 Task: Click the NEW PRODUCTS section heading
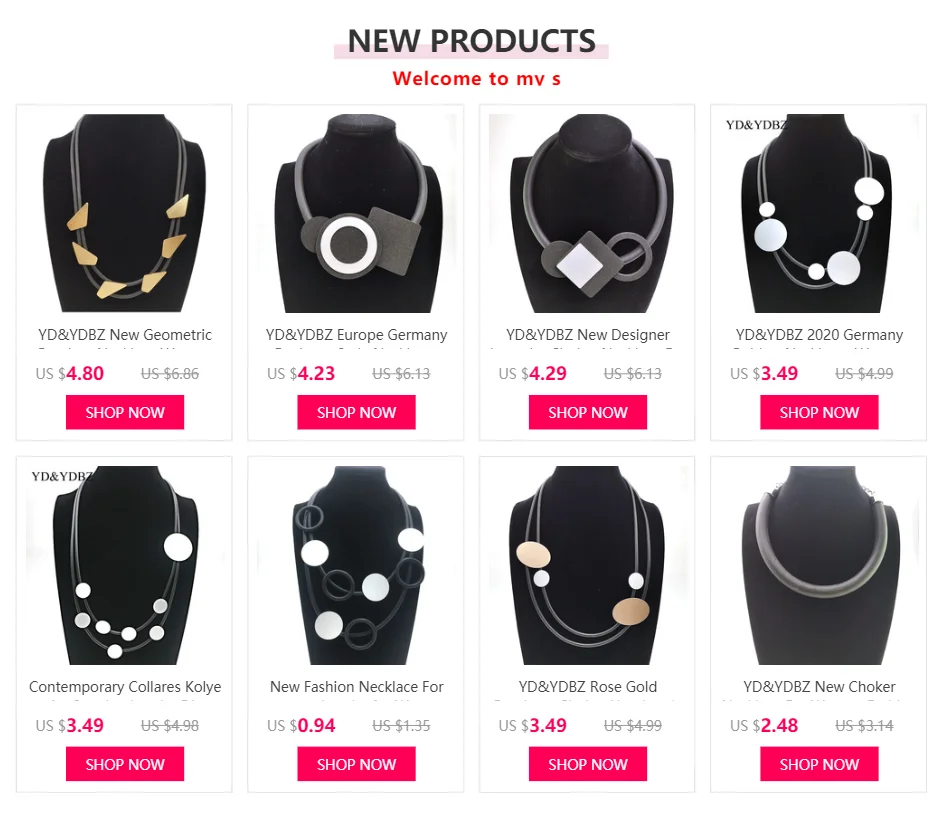(x=472, y=42)
